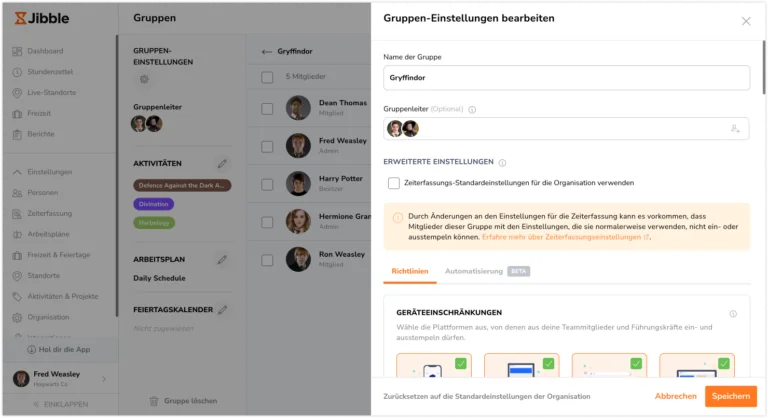Check Dean Thomas row checkbox

267,108
